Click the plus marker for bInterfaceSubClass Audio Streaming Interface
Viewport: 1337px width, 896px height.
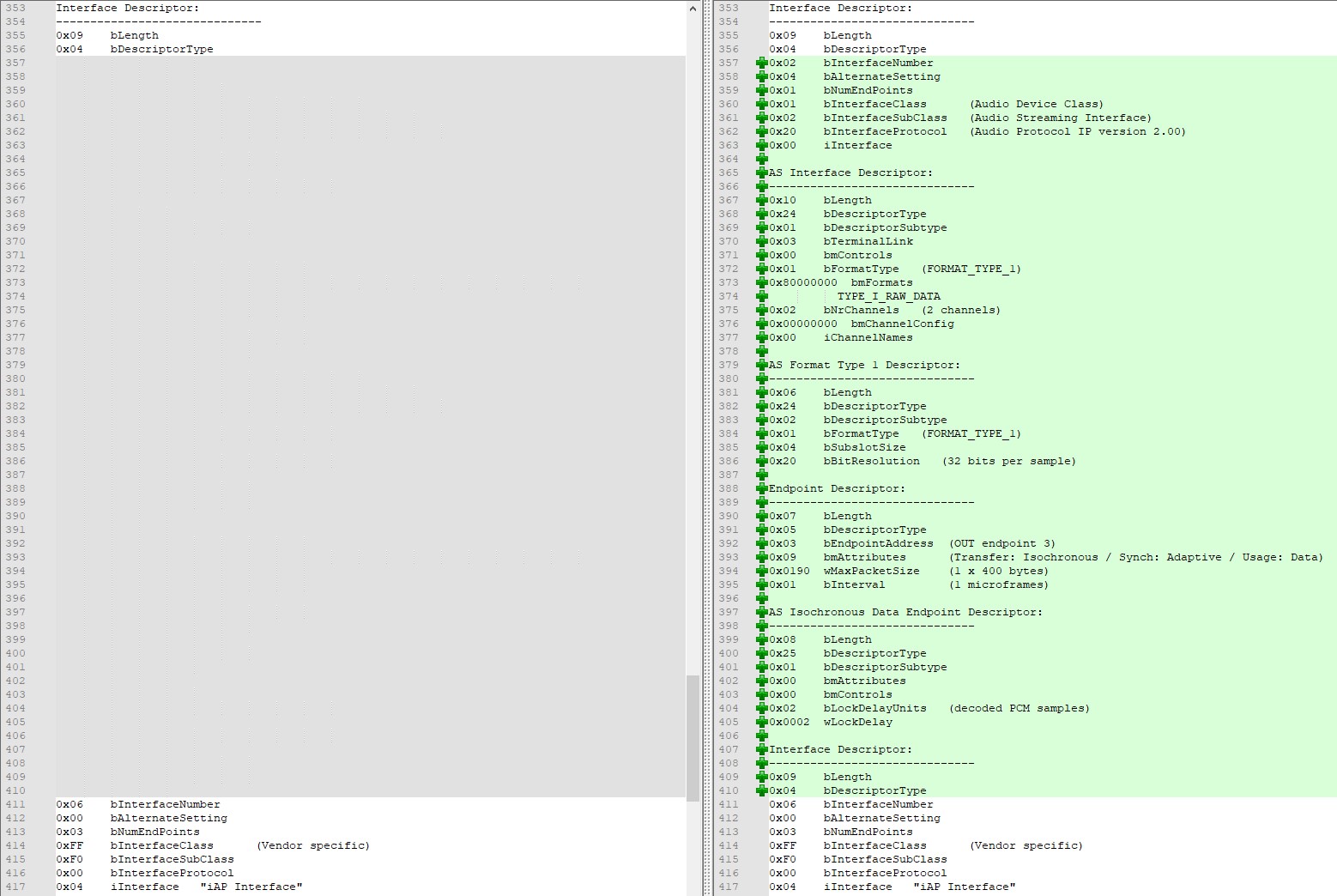761,118
